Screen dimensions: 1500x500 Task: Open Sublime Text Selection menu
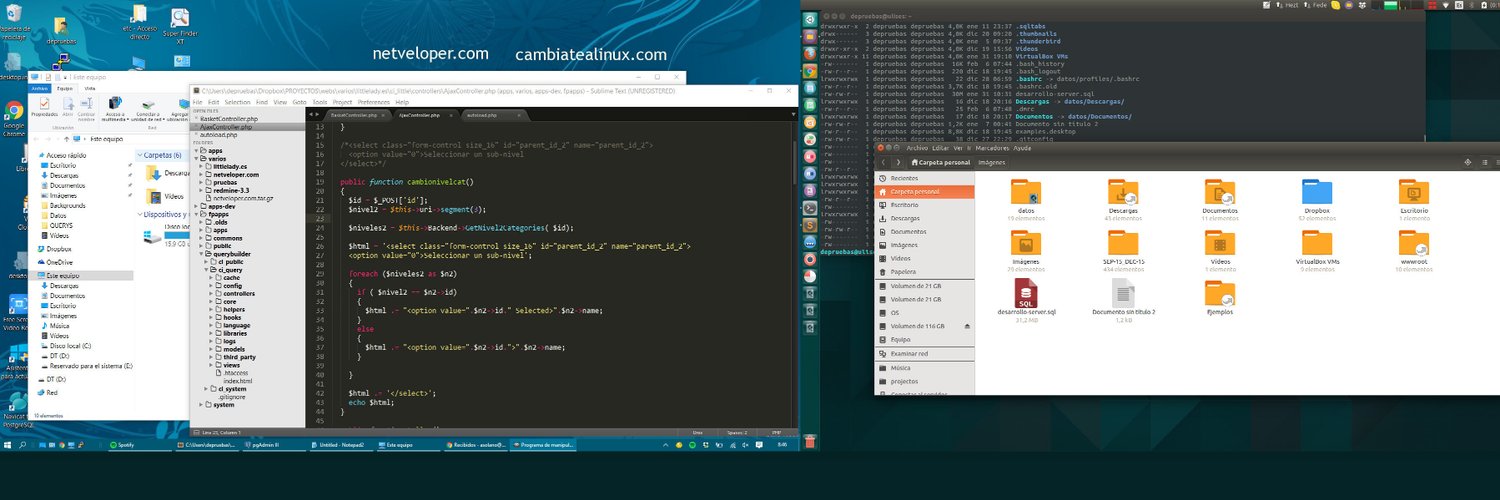click(238, 102)
